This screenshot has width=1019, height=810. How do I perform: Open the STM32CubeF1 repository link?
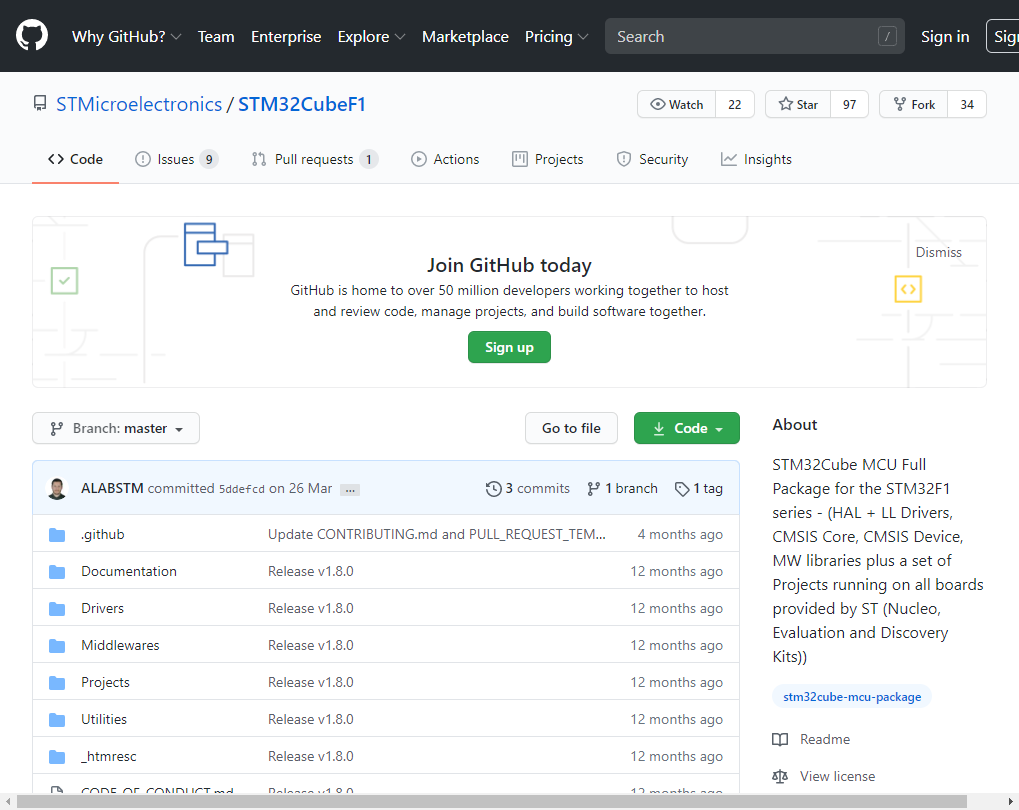coord(302,104)
